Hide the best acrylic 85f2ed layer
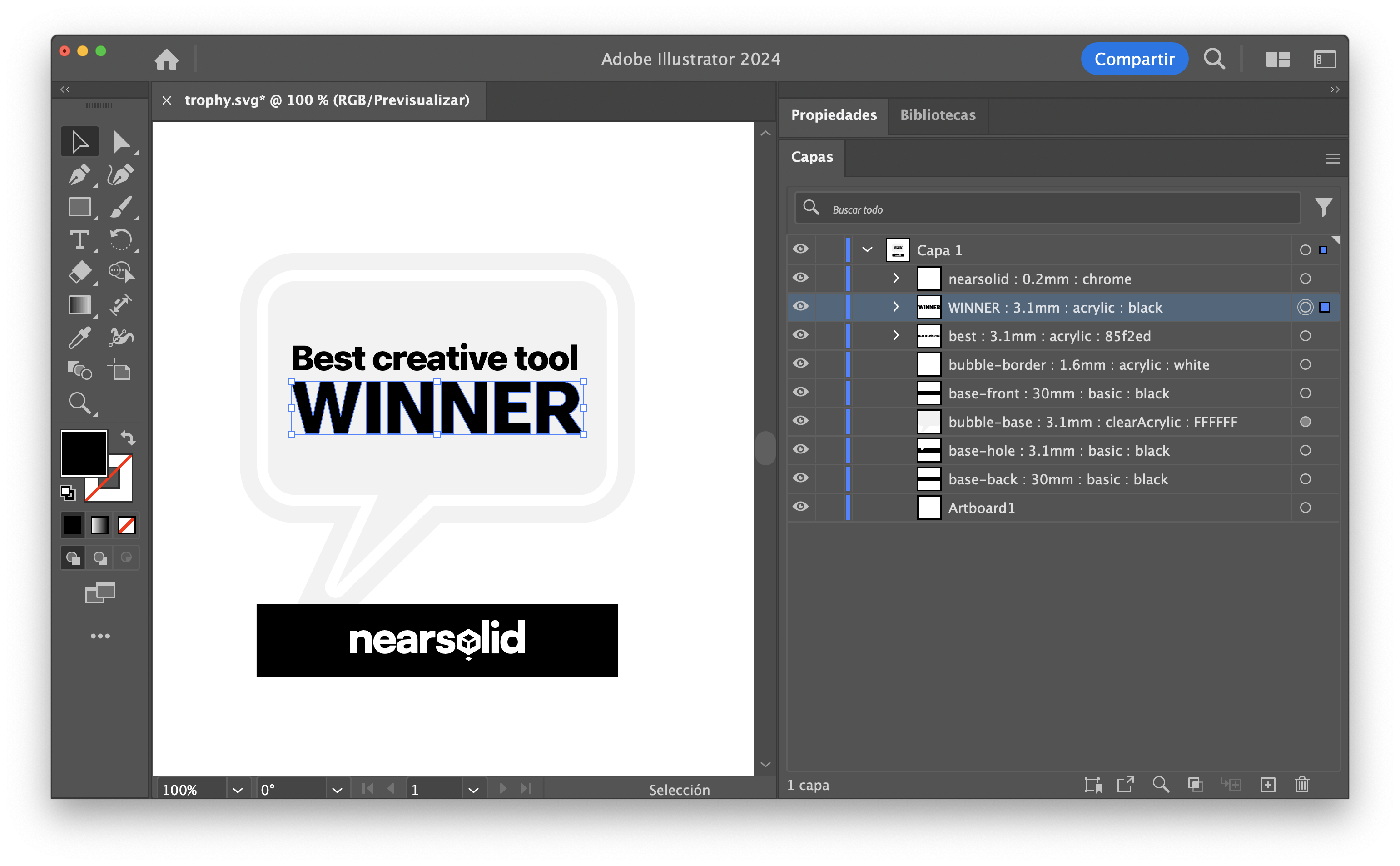The width and height of the screenshot is (1400, 866). click(x=800, y=334)
